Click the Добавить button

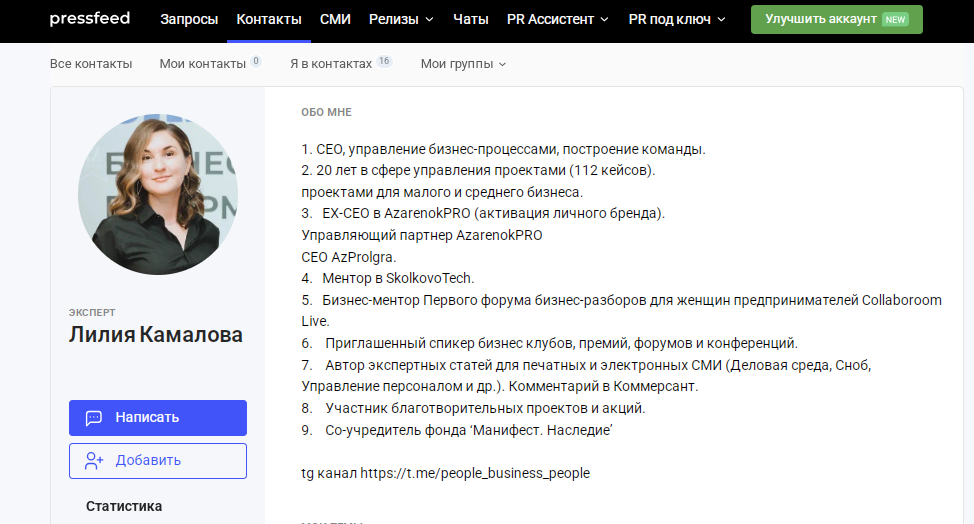158,461
